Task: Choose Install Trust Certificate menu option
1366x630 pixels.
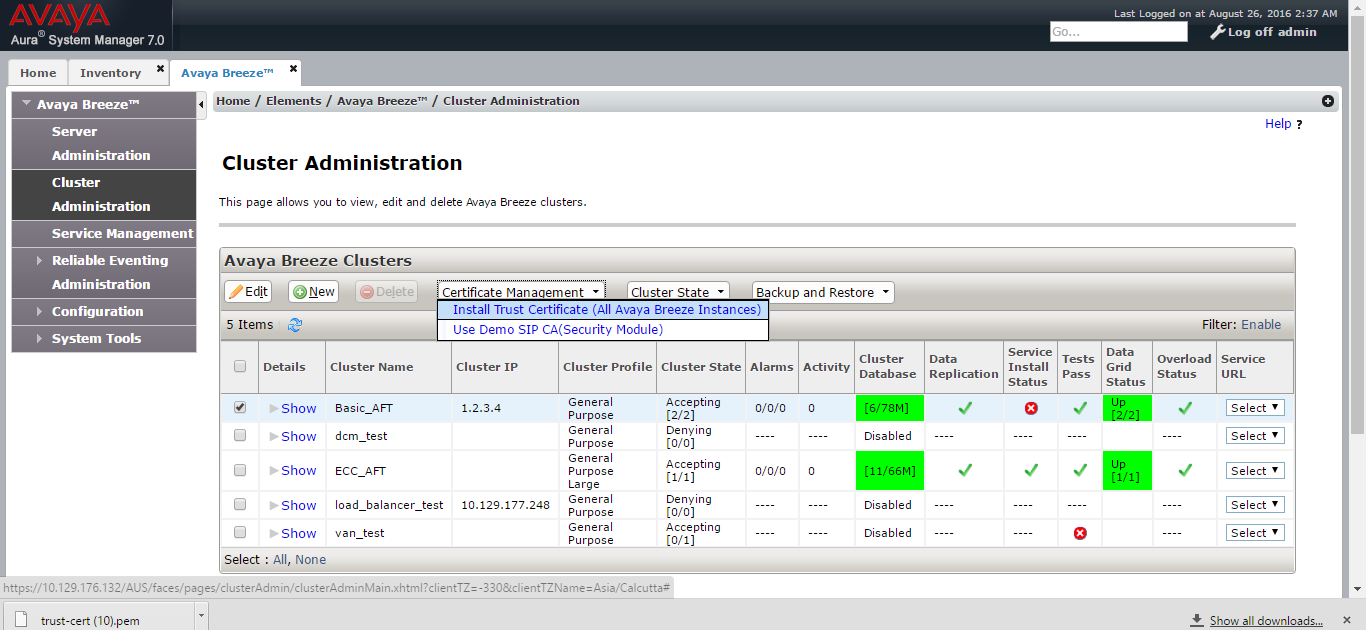Action: [603, 310]
